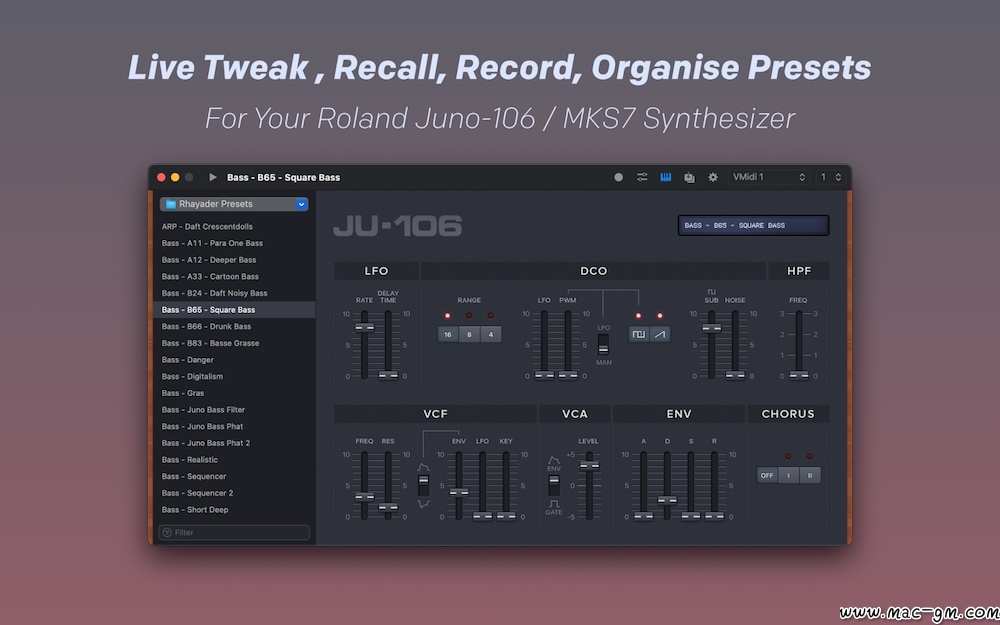Click the VCF FREQ slider handle
Viewport: 1000px width, 625px height.
[364, 496]
